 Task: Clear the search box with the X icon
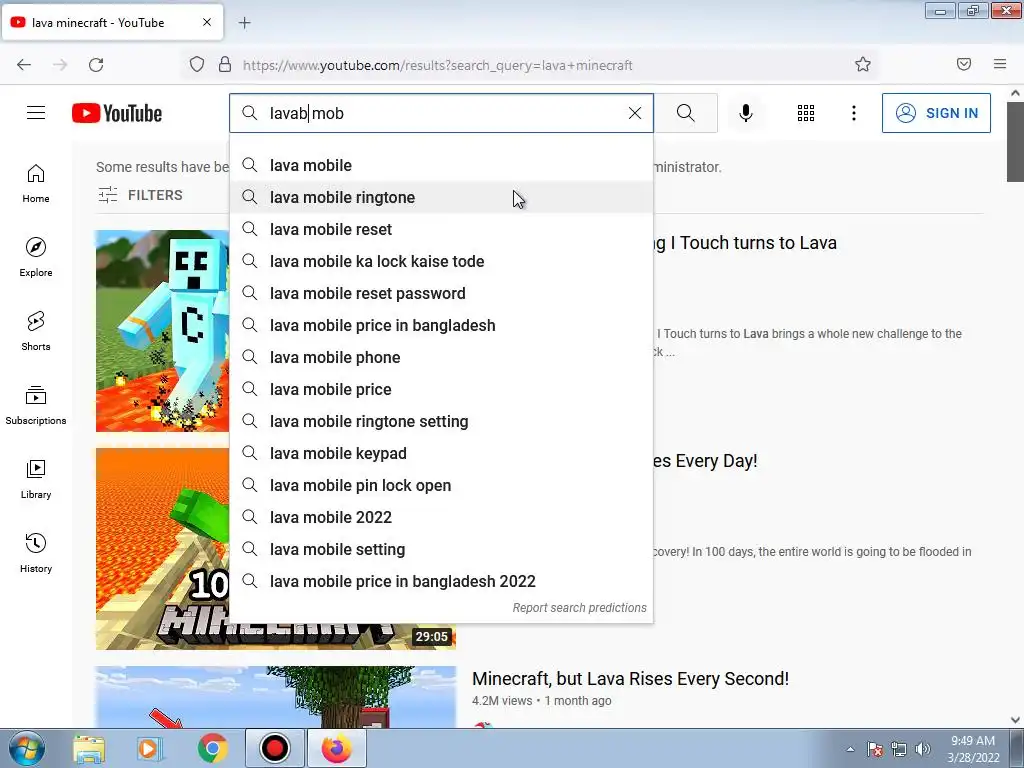(x=635, y=113)
